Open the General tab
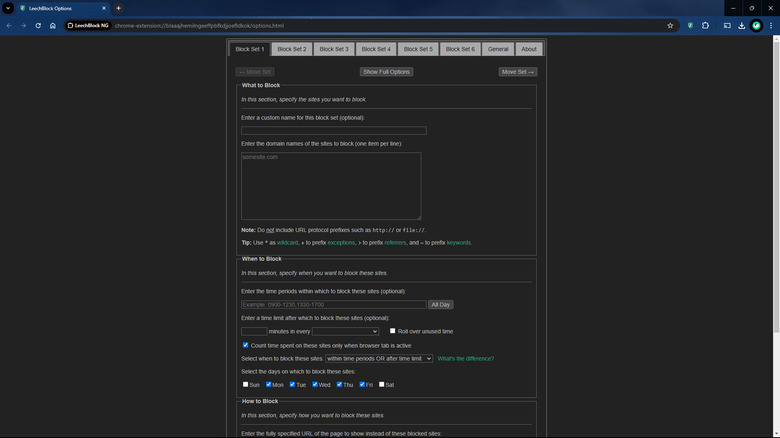Image resolution: width=780 pixels, height=438 pixels. coord(498,49)
